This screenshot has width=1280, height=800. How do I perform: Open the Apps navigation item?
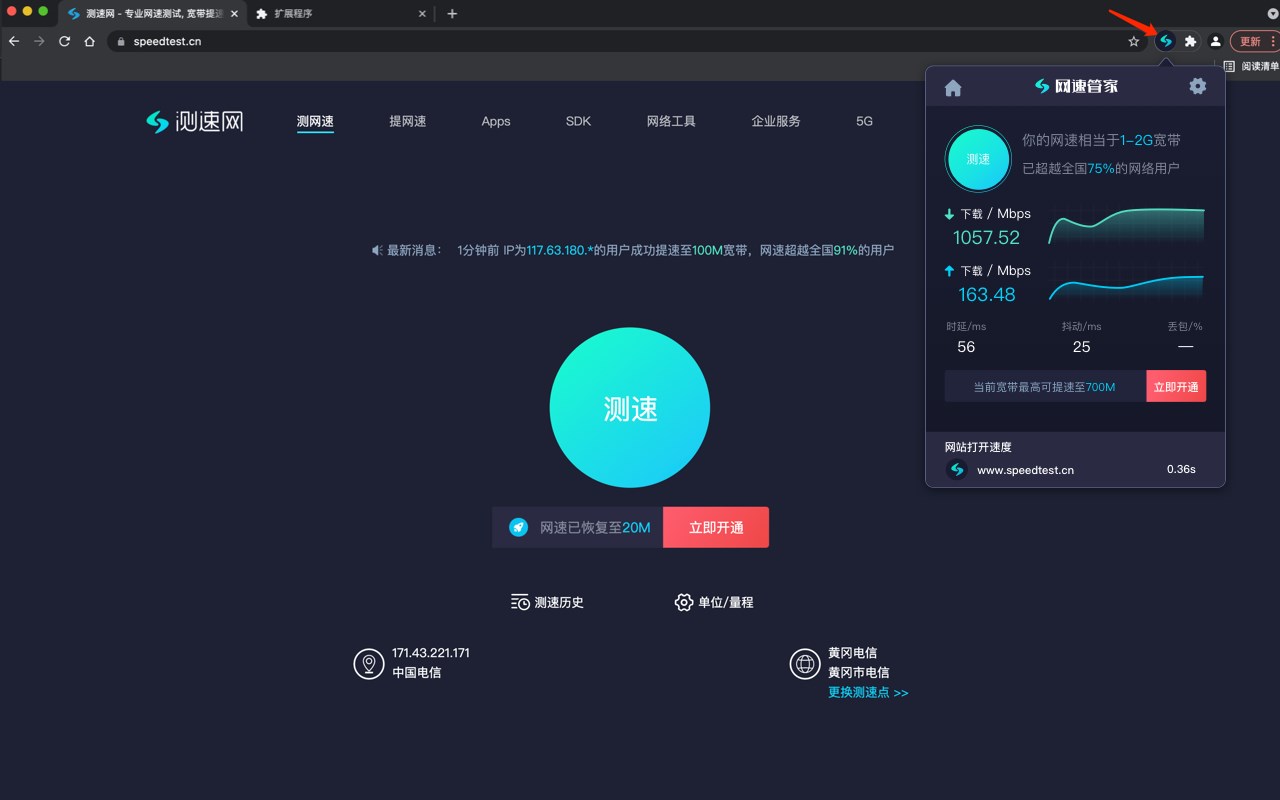496,121
